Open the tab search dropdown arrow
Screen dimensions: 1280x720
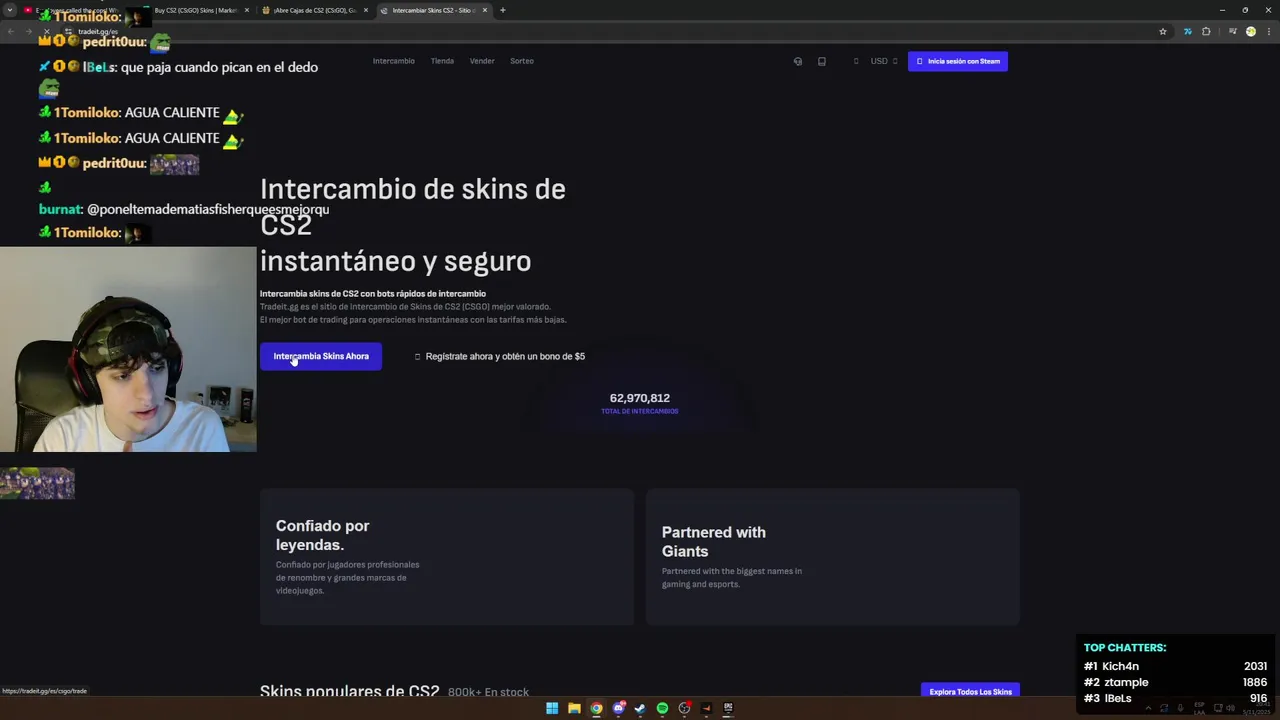pos(11,10)
